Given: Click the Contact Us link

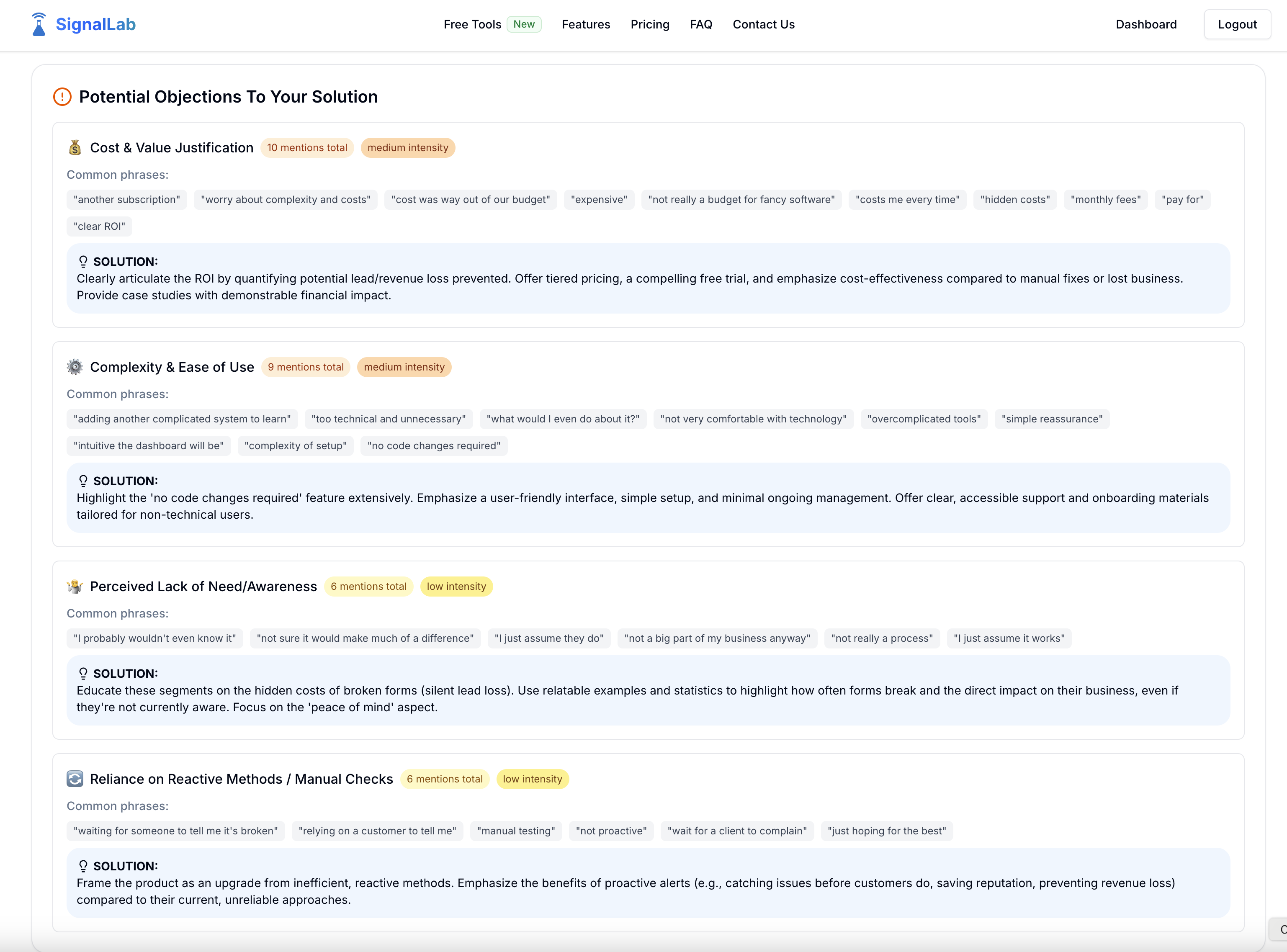Looking at the screenshot, I should click(x=763, y=25).
